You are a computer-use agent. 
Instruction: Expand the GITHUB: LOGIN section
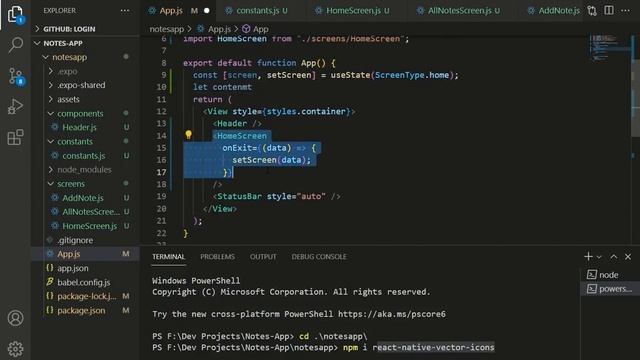86,29
